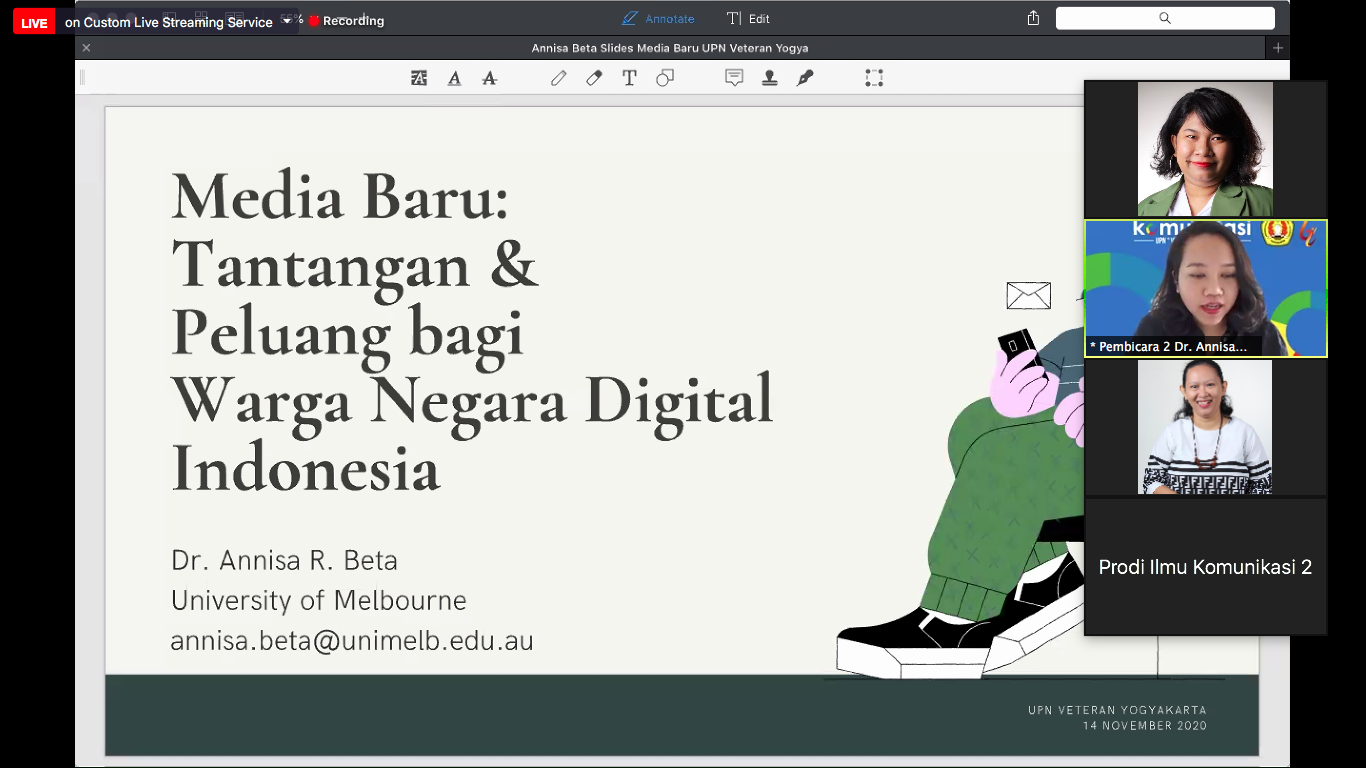Click the 'UPN VETERAN YOGYAKARTA' footer text
The height and width of the screenshot is (768, 1366).
tap(1117, 710)
